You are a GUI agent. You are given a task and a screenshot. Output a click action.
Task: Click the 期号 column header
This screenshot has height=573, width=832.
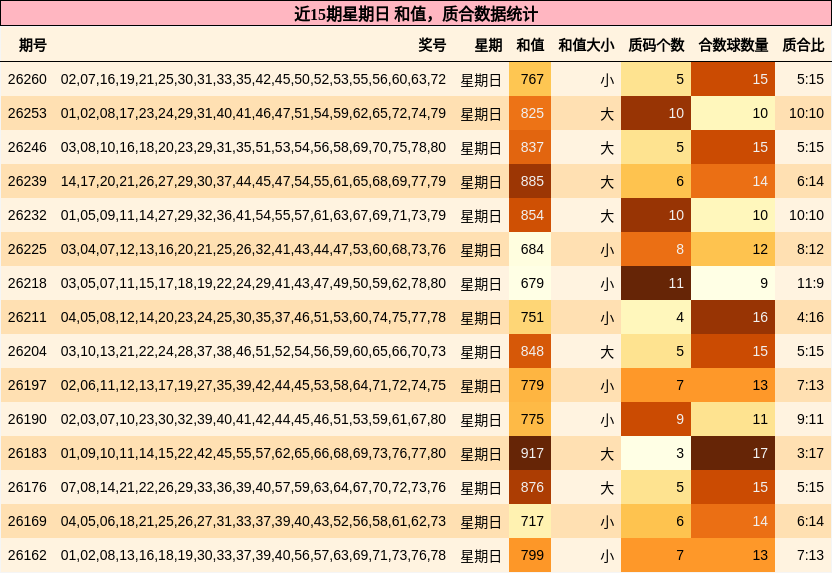33,45
